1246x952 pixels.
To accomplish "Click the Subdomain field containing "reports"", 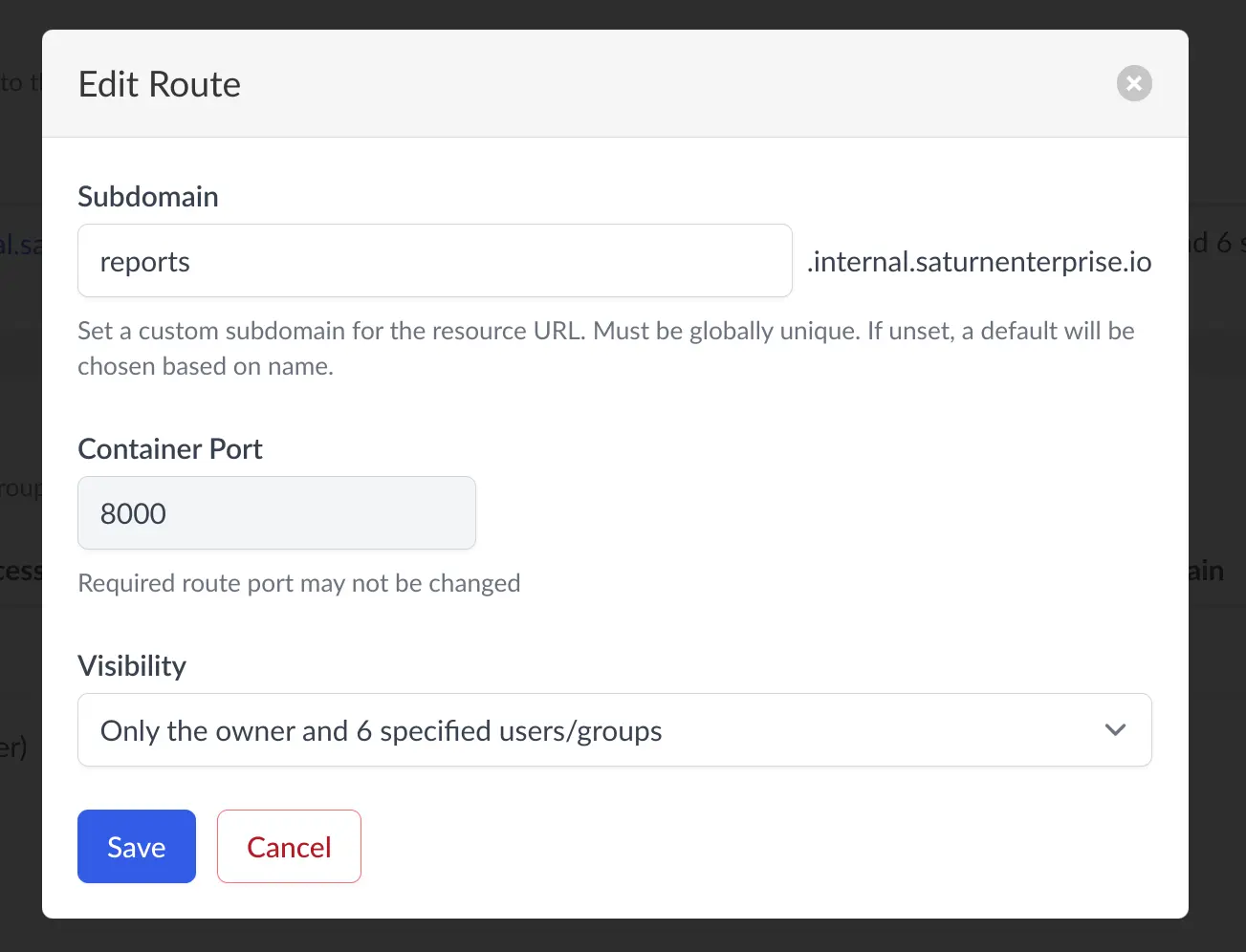I will point(434,261).
